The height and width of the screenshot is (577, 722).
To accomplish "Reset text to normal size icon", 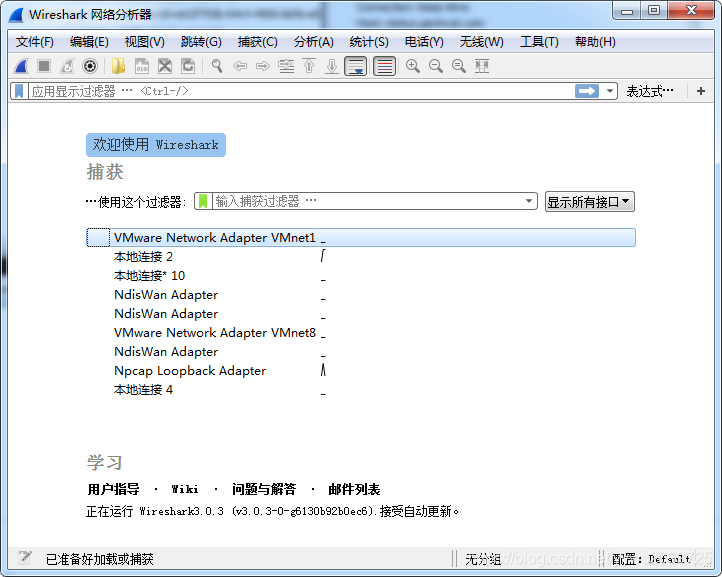I will 459,66.
